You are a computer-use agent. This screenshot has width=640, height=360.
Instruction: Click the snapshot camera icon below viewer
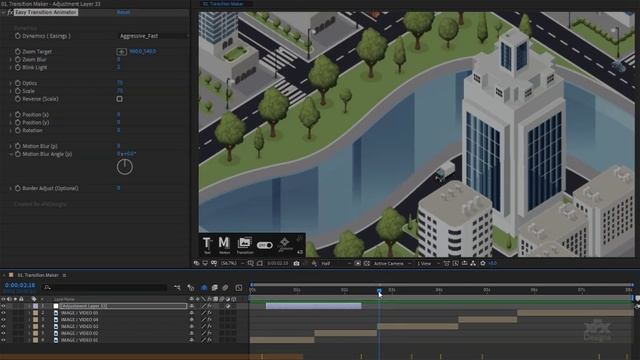coord(296,264)
